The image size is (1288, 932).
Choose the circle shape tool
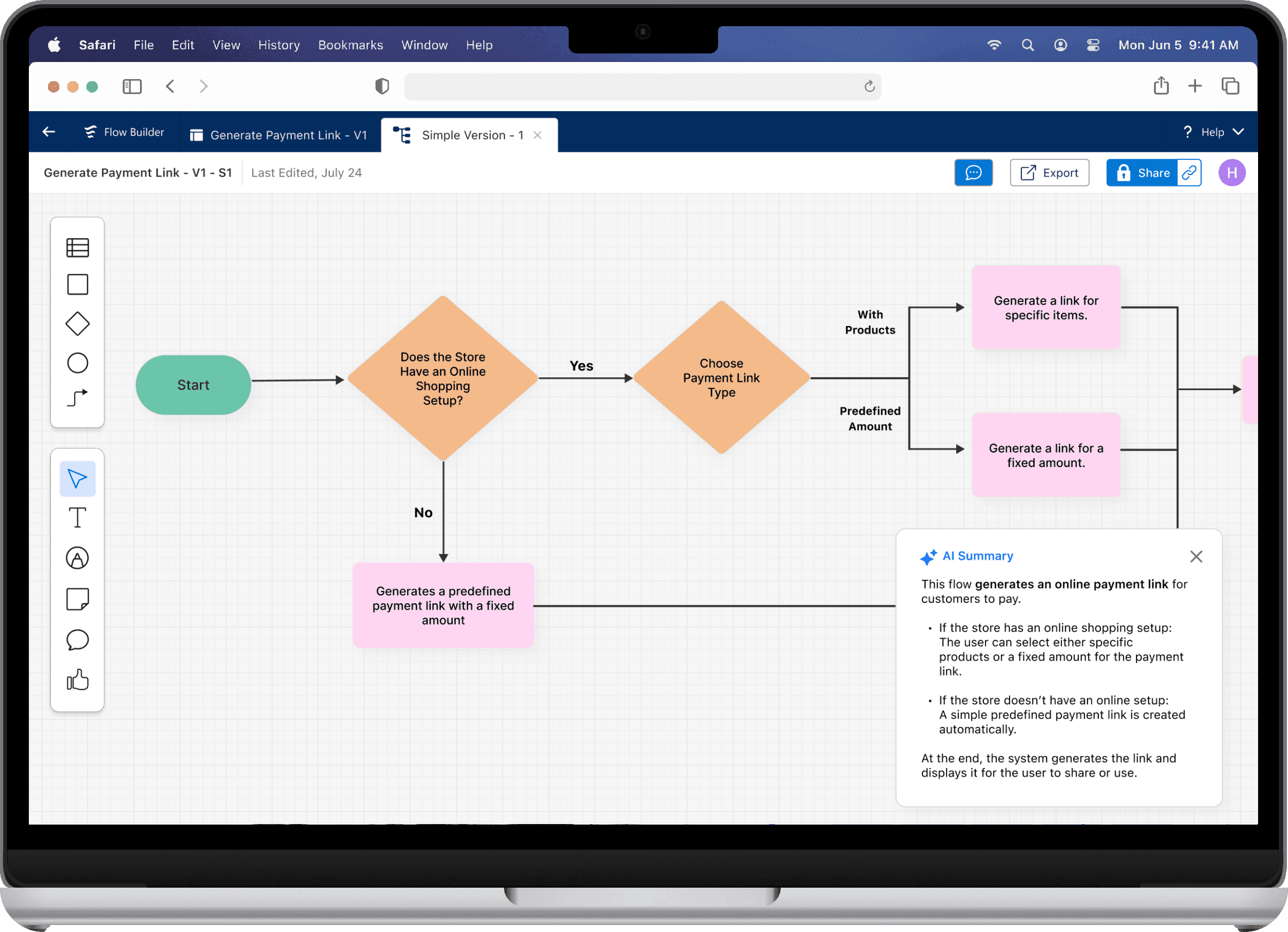click(77, 363)
